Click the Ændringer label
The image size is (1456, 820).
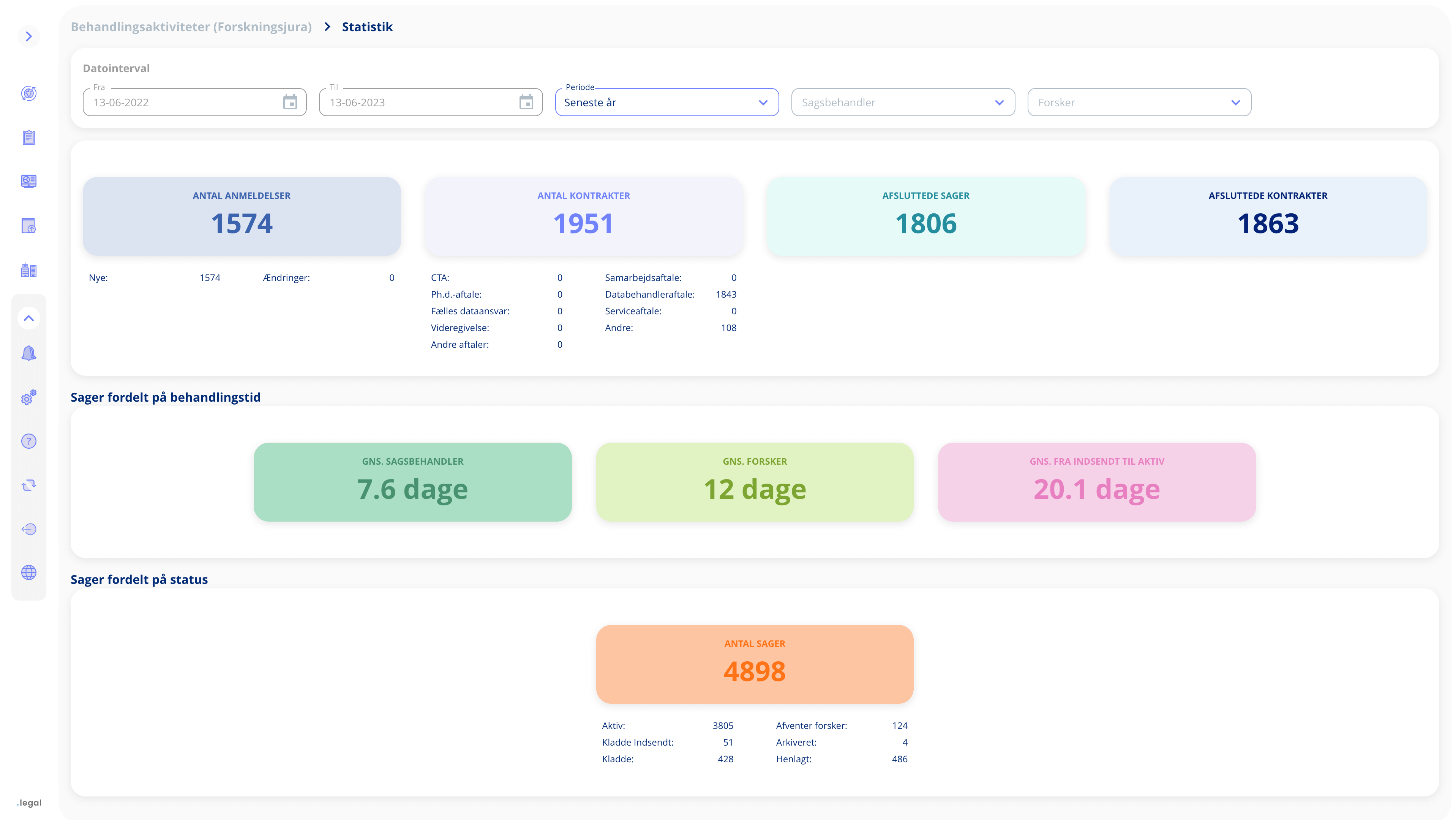point(287,278)
